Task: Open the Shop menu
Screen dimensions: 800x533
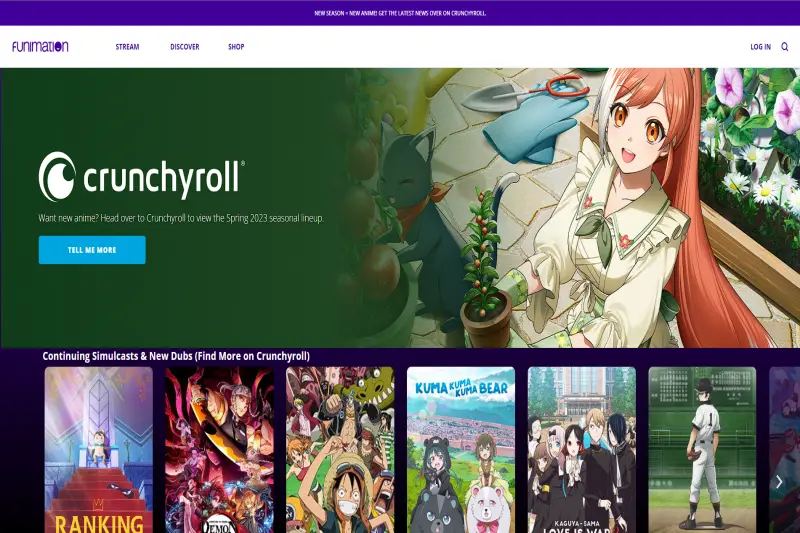Action: pos(236,46)
